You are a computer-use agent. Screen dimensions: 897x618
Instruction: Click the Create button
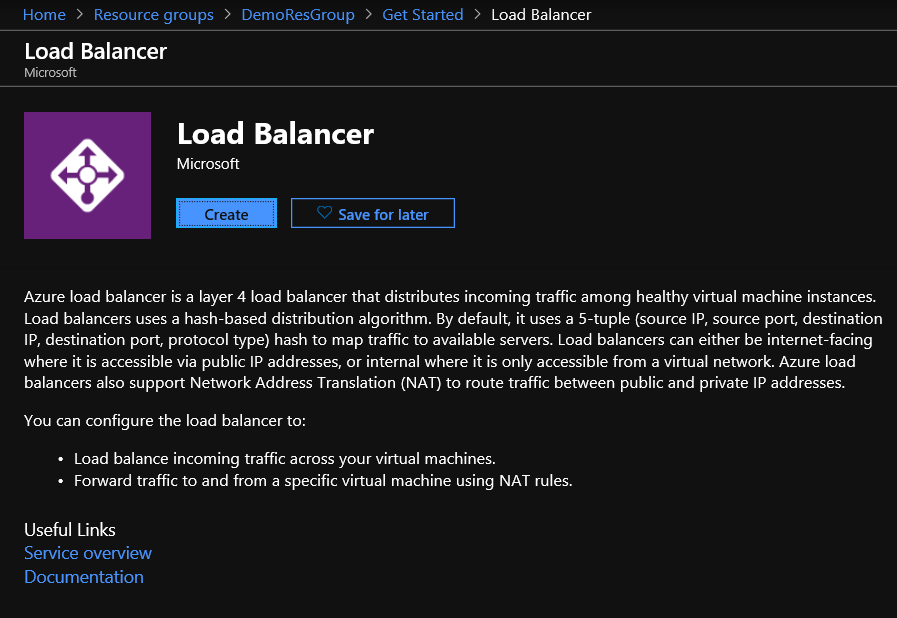pyautogui.click(x=226, y=213)
